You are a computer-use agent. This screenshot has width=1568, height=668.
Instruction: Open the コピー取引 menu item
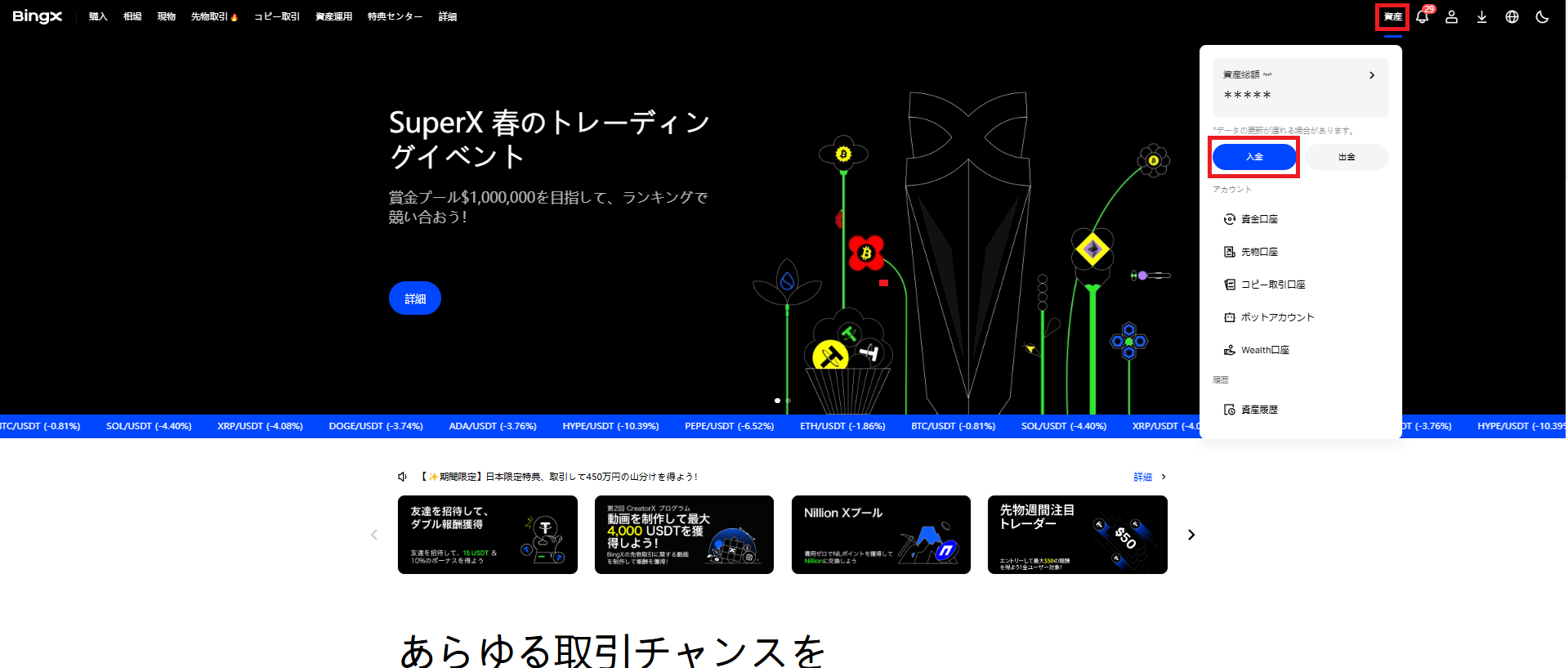(277, 17)
